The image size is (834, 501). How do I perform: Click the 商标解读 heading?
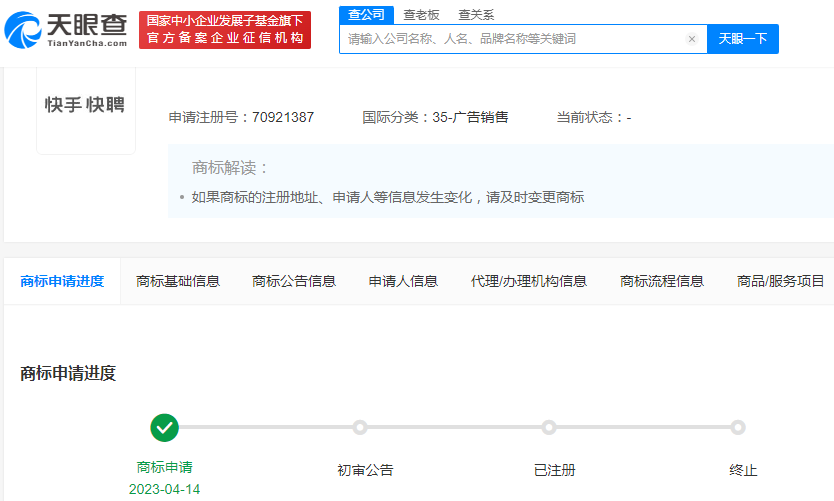pos(229,168)
